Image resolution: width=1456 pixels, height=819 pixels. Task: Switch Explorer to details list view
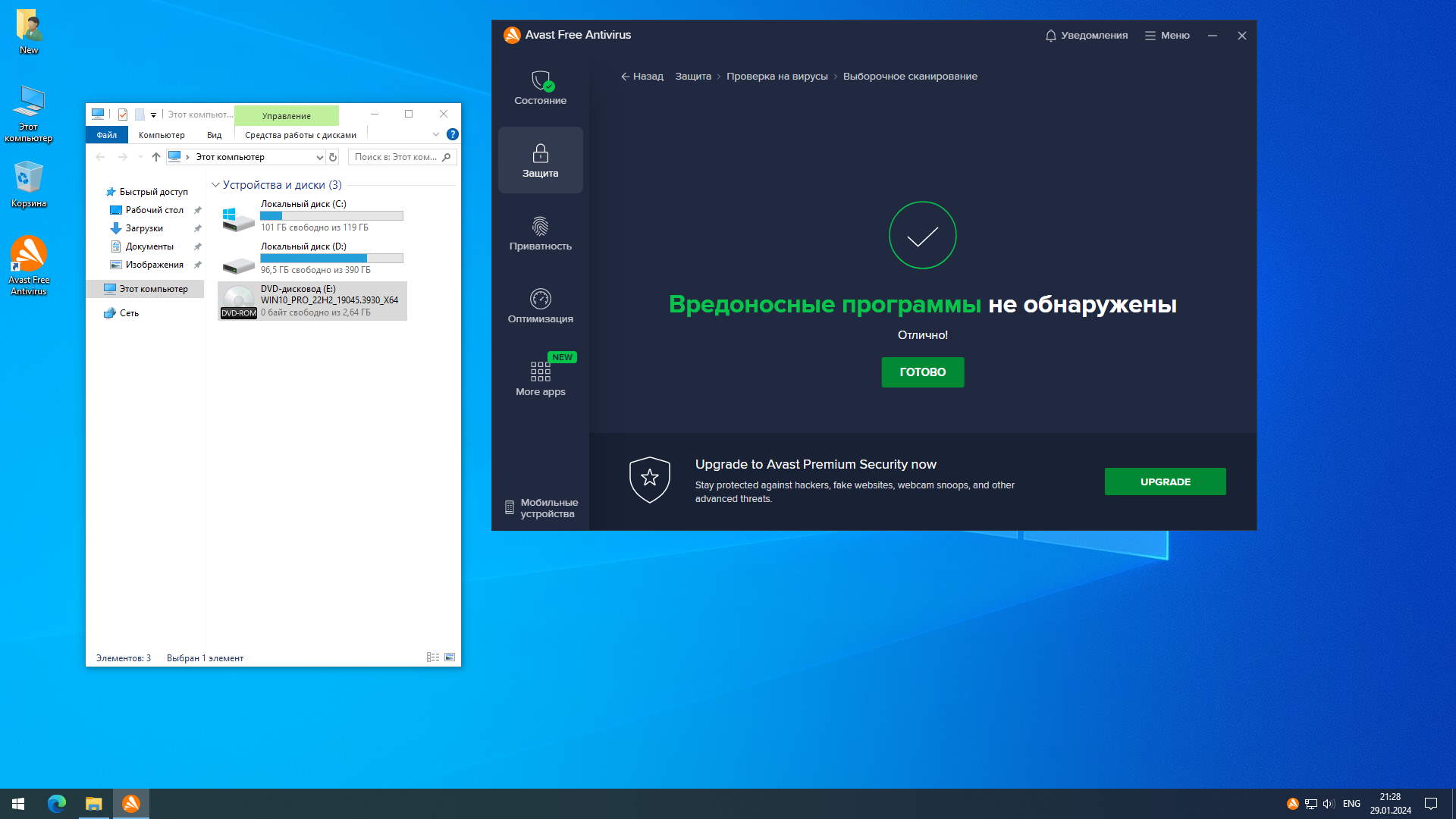coord(433,657)
